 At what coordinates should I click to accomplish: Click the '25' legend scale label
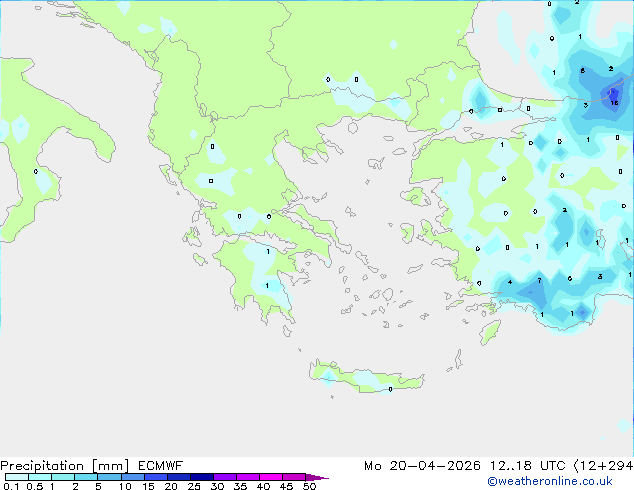pyautogui.click(x=194, y=486)
